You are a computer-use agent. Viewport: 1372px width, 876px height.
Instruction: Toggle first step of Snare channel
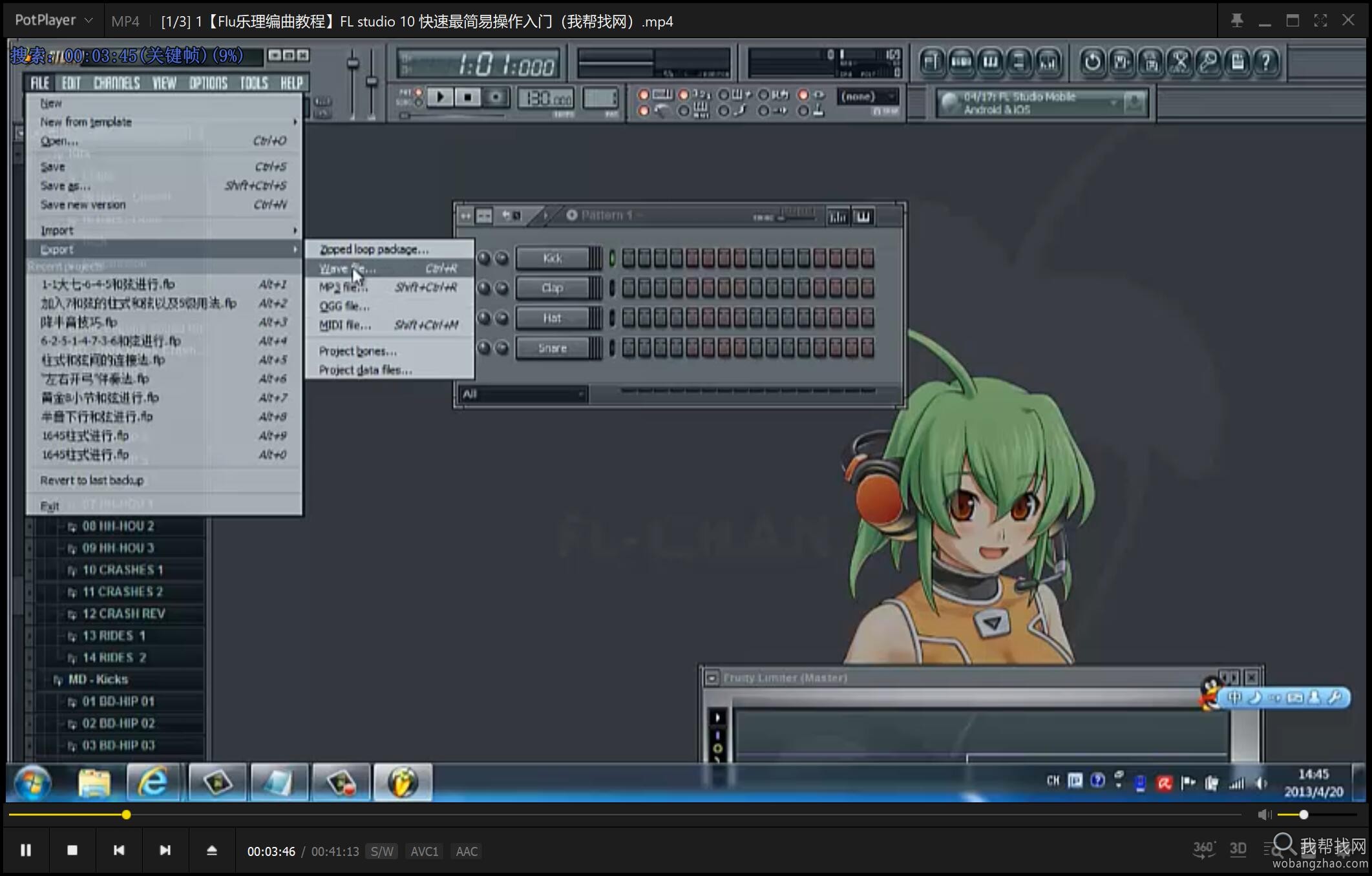tap(628, 348)
